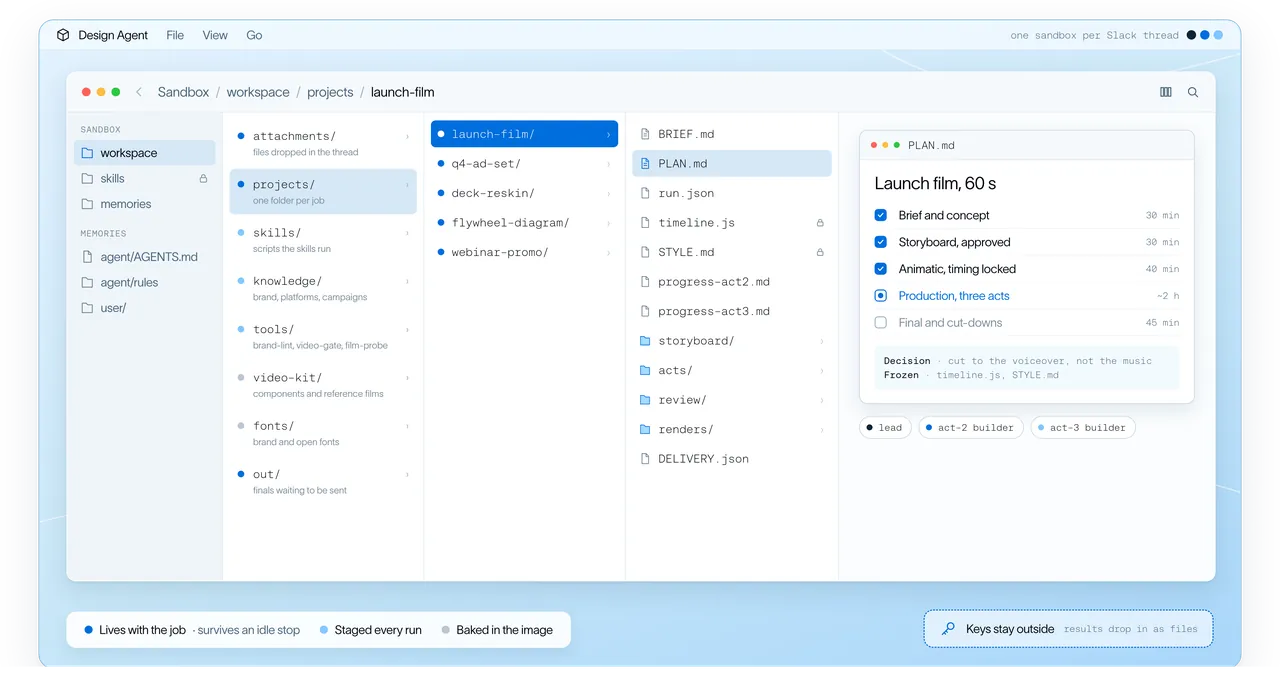The image size is (1280, 686).
Task: Click the memories folder icon in sidebar
Action: pos(87,204)
